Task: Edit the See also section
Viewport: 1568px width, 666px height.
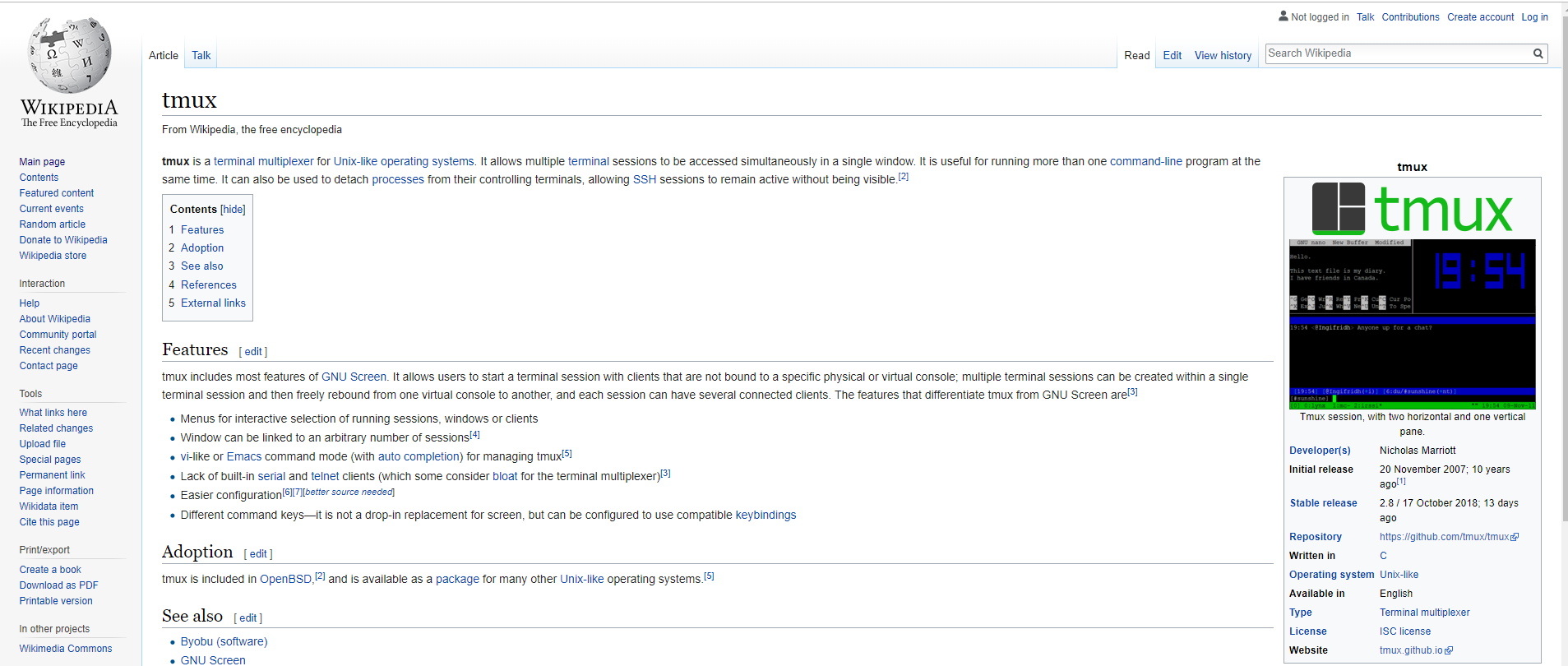Action: click(x=248, y=618)
